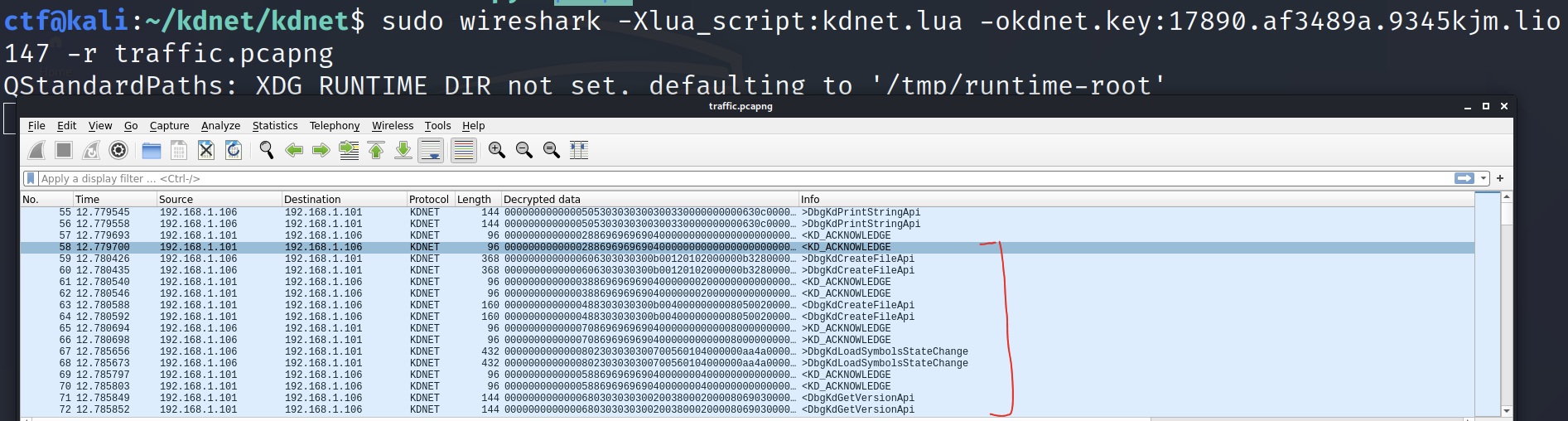
Task: Click the Save capture file icon
Action: tap(179, 150)
